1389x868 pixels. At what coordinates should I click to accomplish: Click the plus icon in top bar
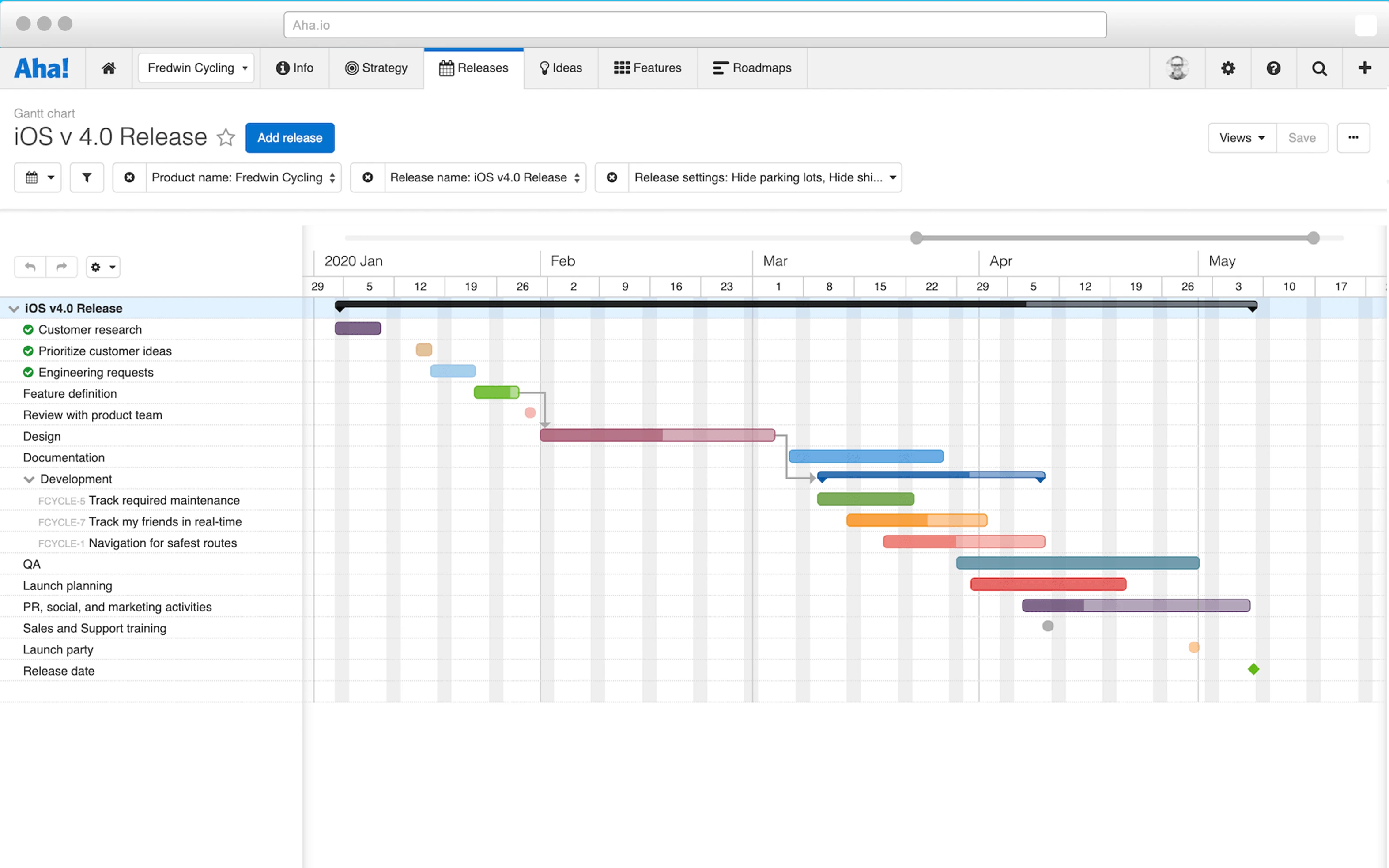pyautogui.click(x=1365, y=68)
